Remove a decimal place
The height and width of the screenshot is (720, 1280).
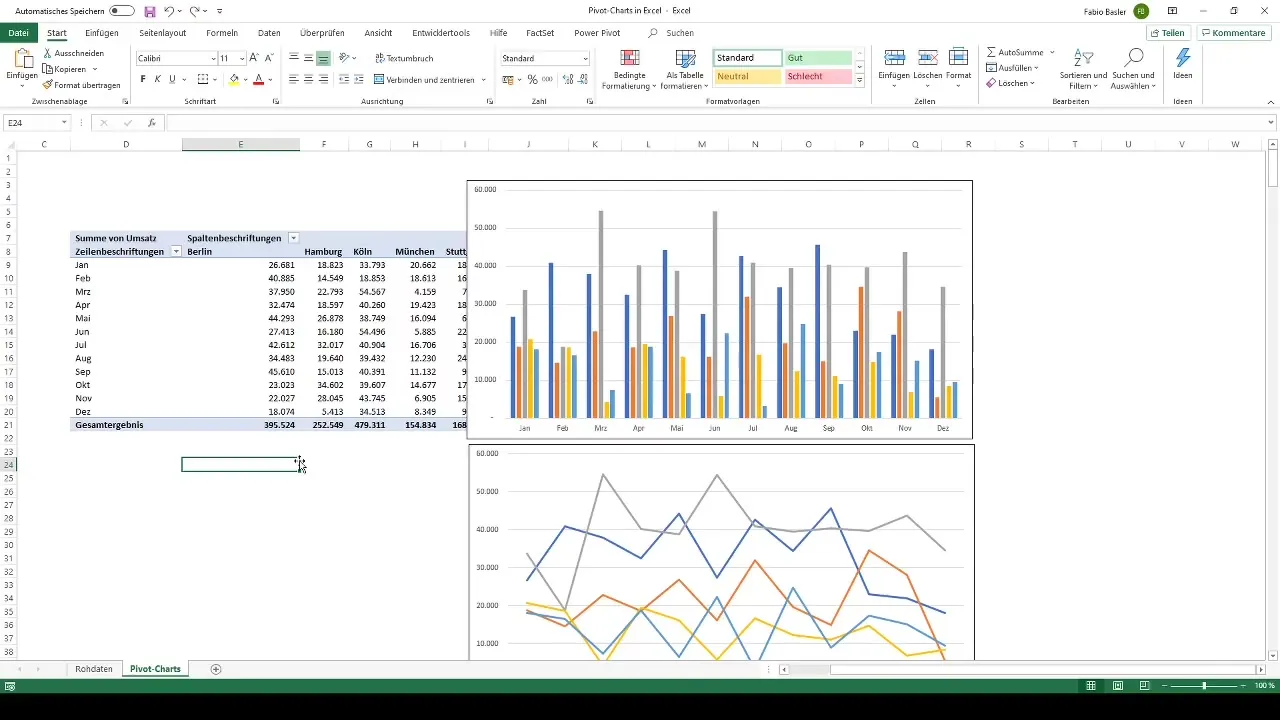(x=582, y=79)
